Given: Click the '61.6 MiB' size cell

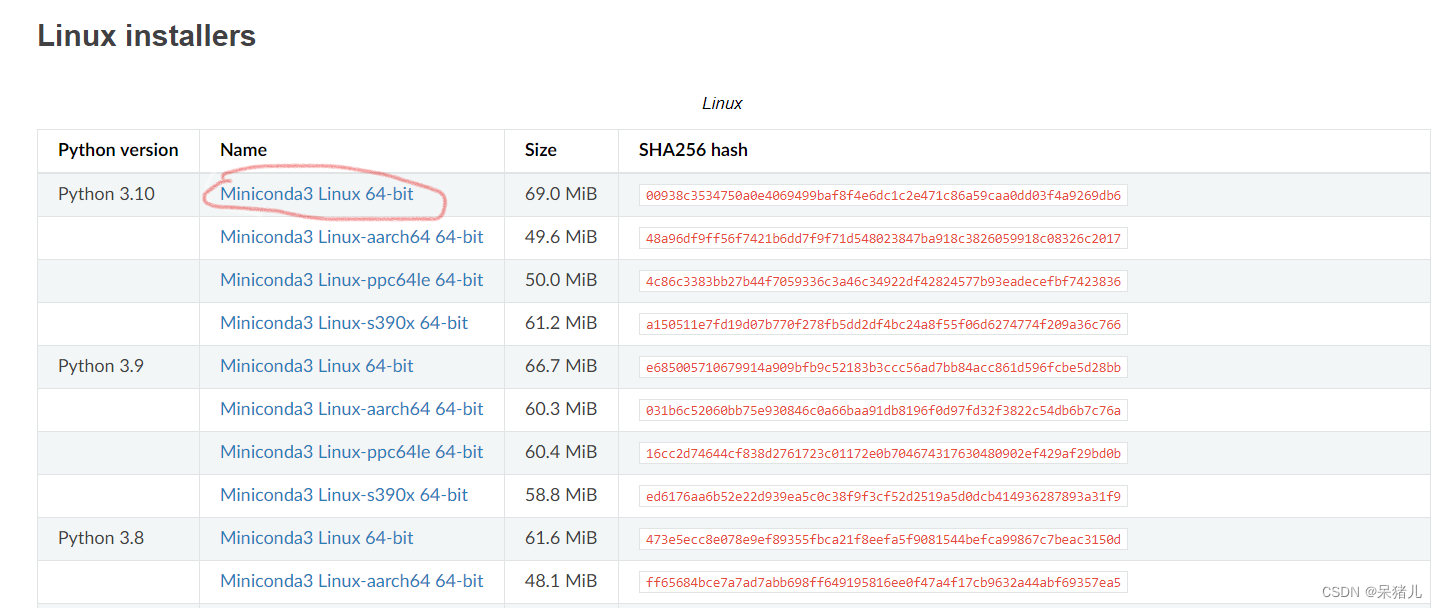Looking at the screenshot, I should click(561, 538).
